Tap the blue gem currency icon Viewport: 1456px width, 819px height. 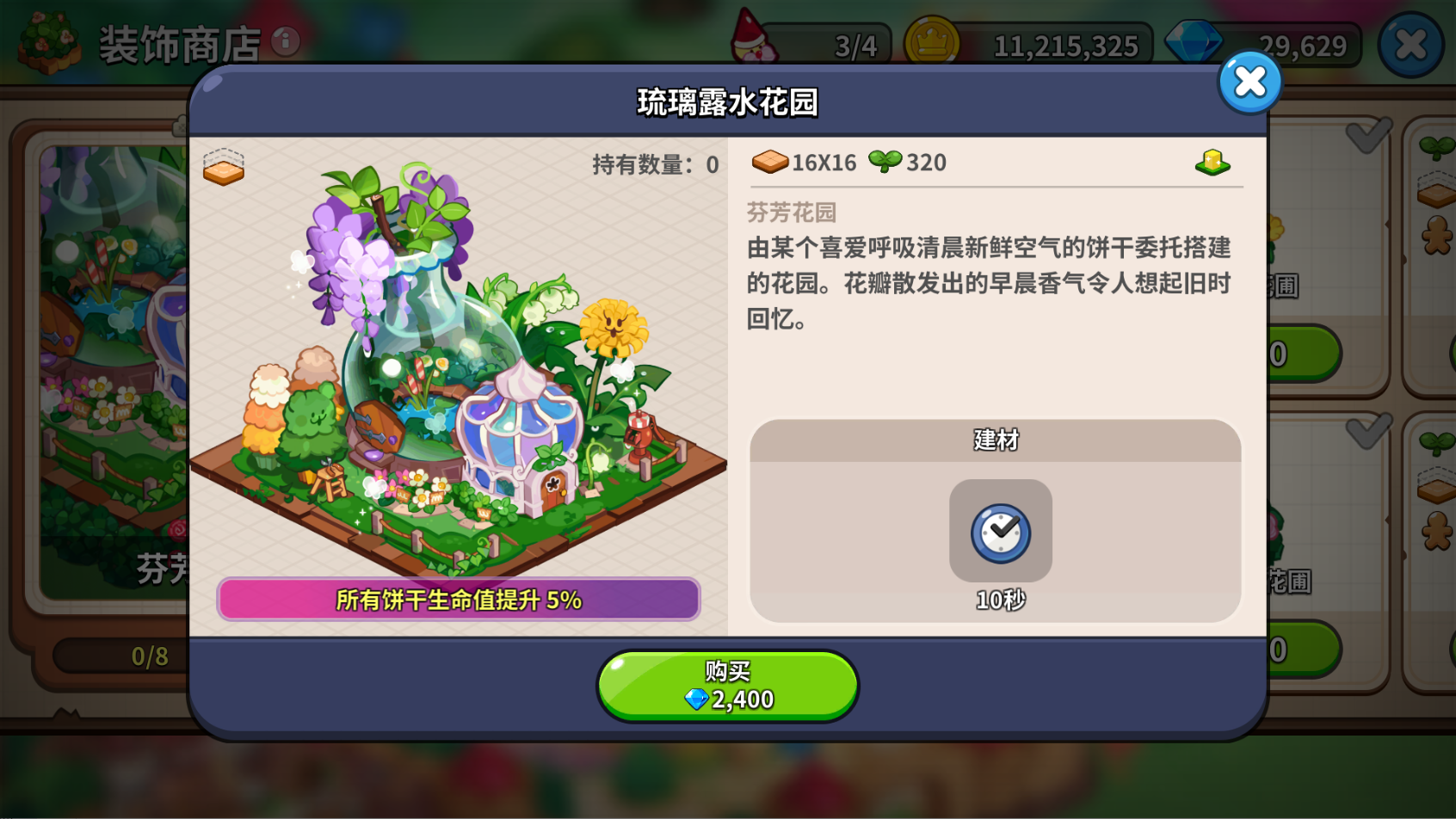1193,42
